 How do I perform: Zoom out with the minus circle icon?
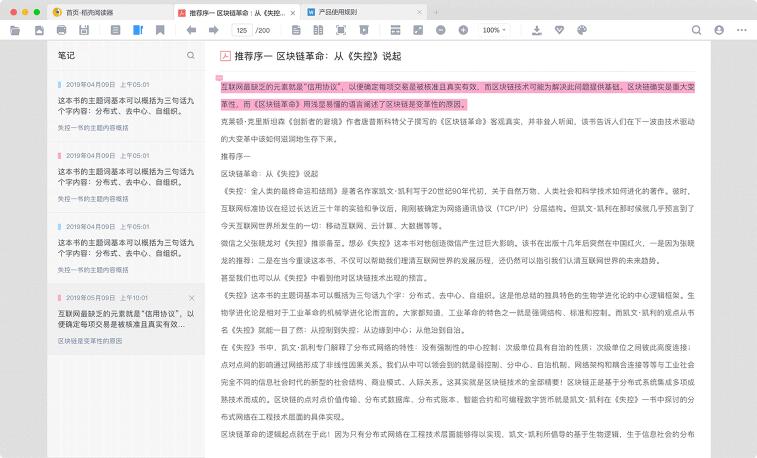441,30
